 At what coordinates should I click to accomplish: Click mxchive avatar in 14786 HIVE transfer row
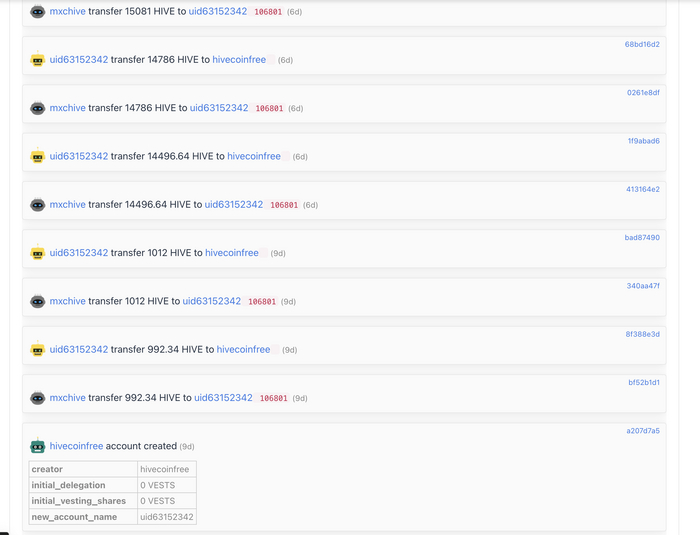coord(38,108)
